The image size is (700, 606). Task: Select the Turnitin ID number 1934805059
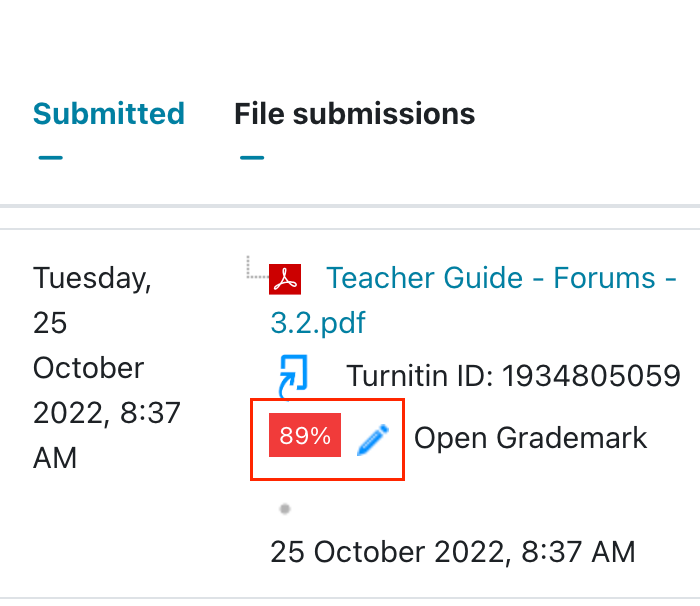click(x=591, y=376)
